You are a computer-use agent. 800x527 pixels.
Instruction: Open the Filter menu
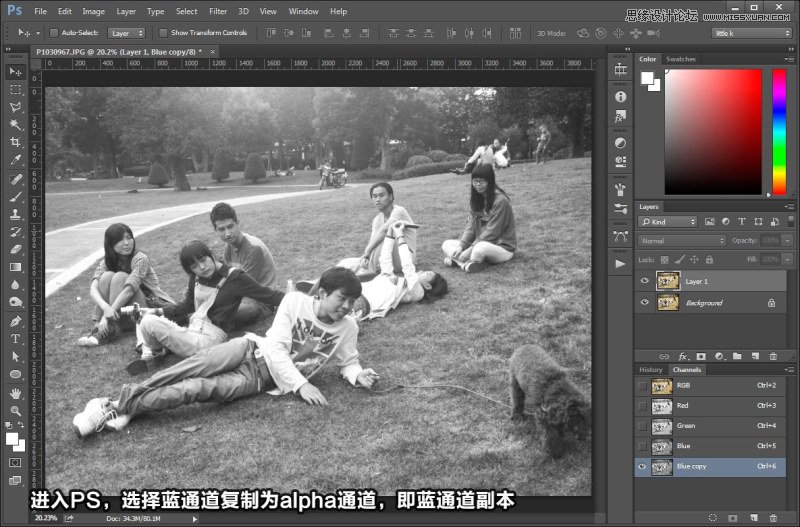(x=218, y=11)
